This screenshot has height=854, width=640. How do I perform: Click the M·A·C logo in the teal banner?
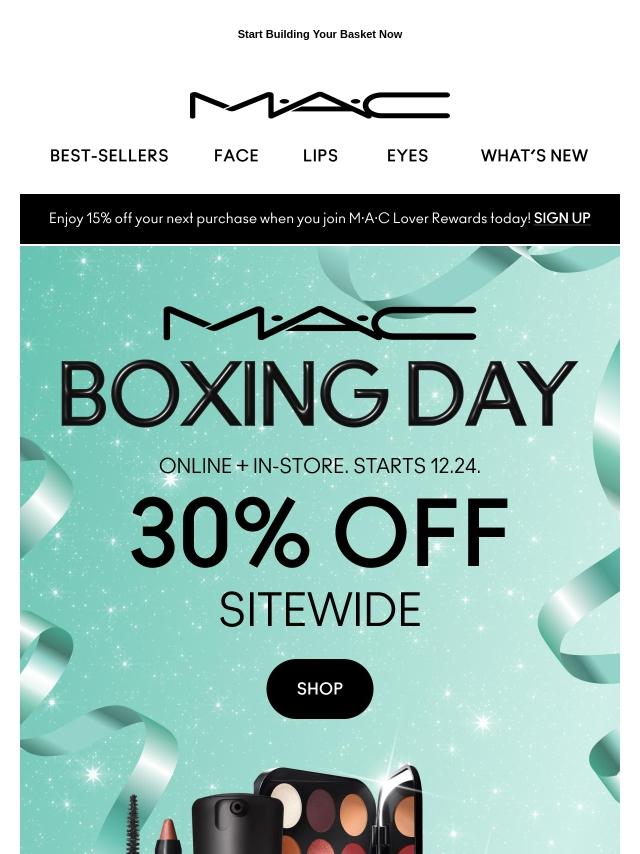click(320, 323)
